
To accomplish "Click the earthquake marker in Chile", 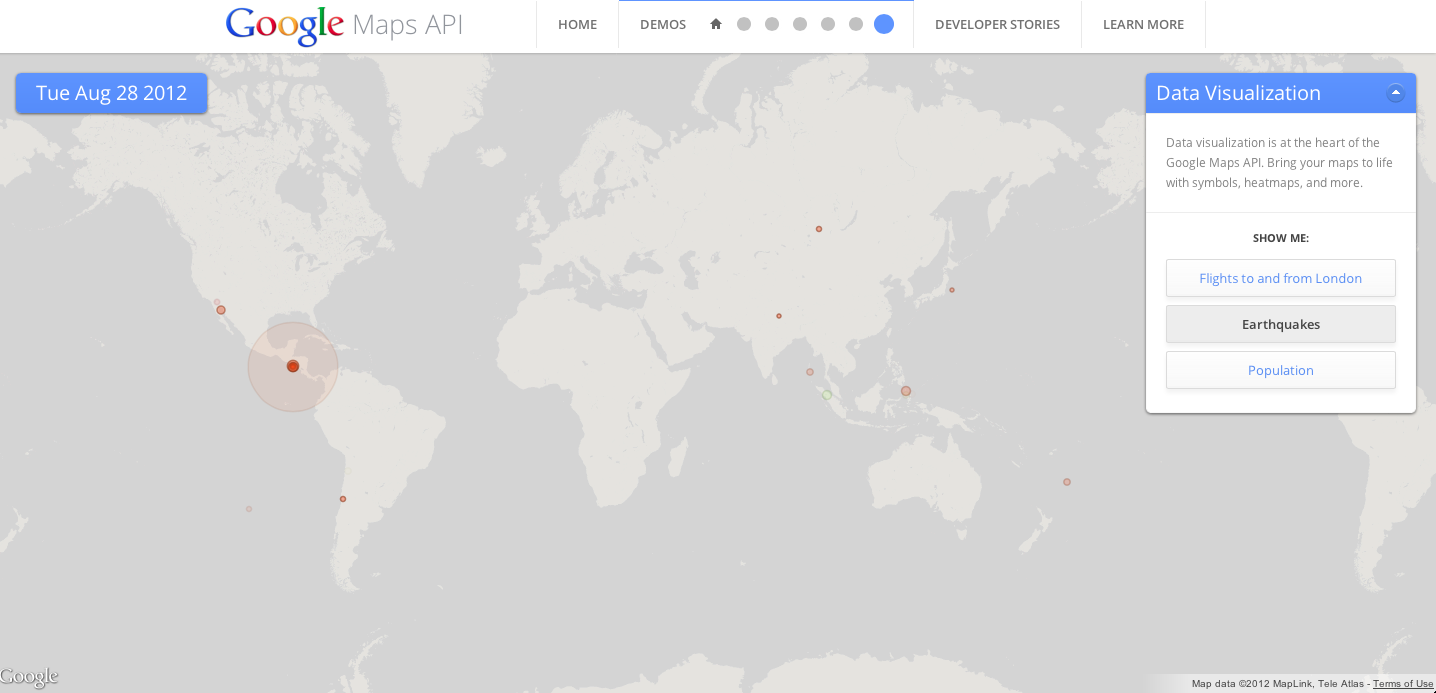I will click(x=343, y=499).
